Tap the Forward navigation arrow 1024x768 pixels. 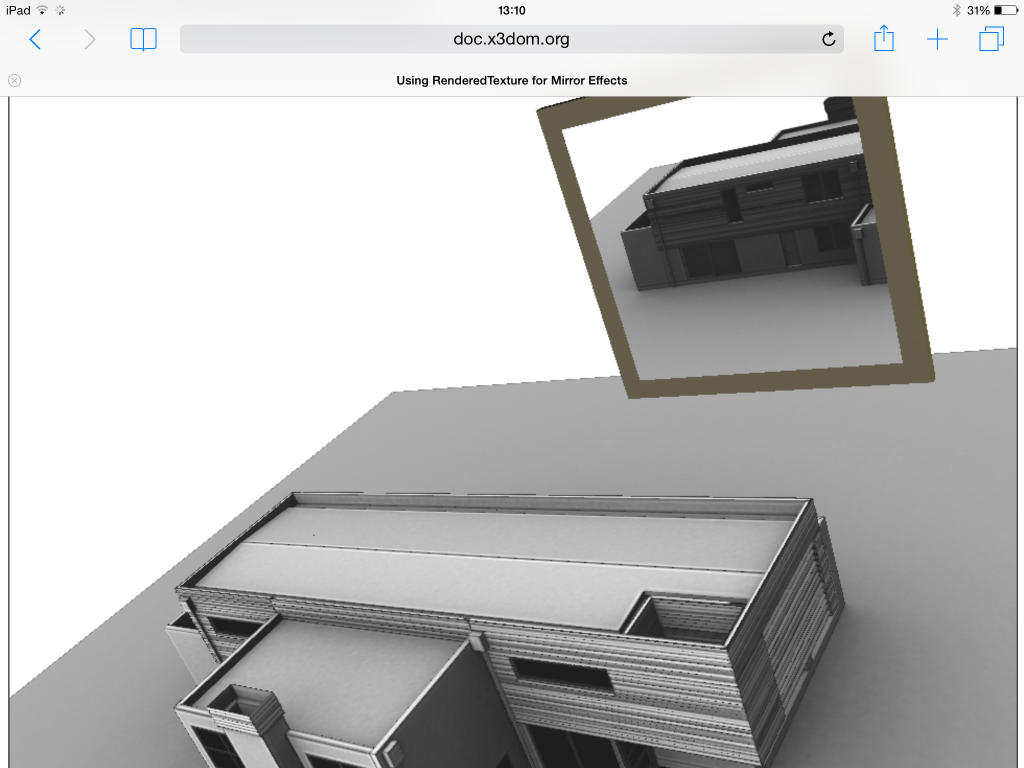tap(89, 39)
